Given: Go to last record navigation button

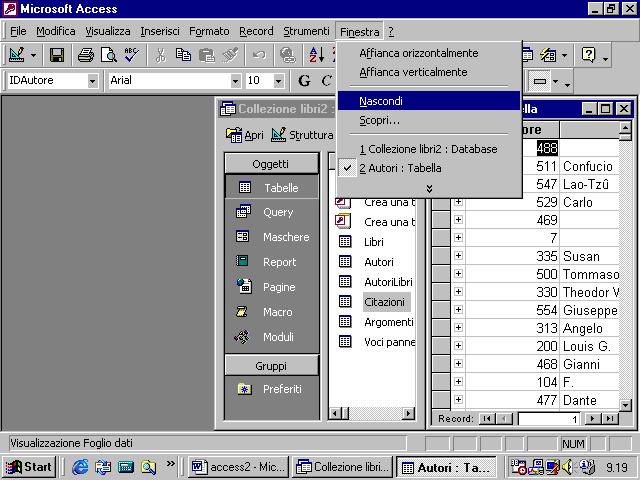Looking at the screenshot, I should coord(610,418).
